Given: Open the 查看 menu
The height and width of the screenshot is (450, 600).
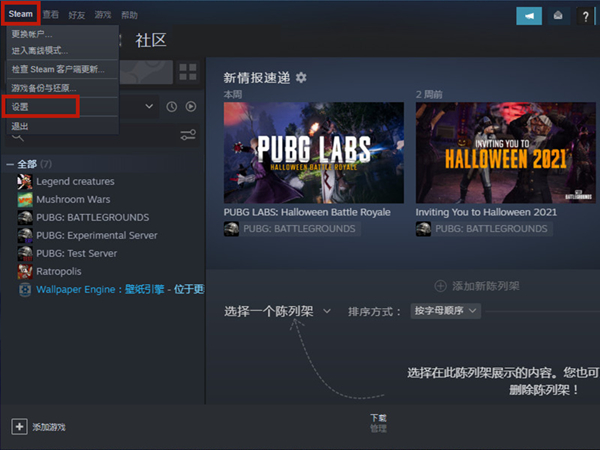Looking at the screenshot, I should pos(51,15).
